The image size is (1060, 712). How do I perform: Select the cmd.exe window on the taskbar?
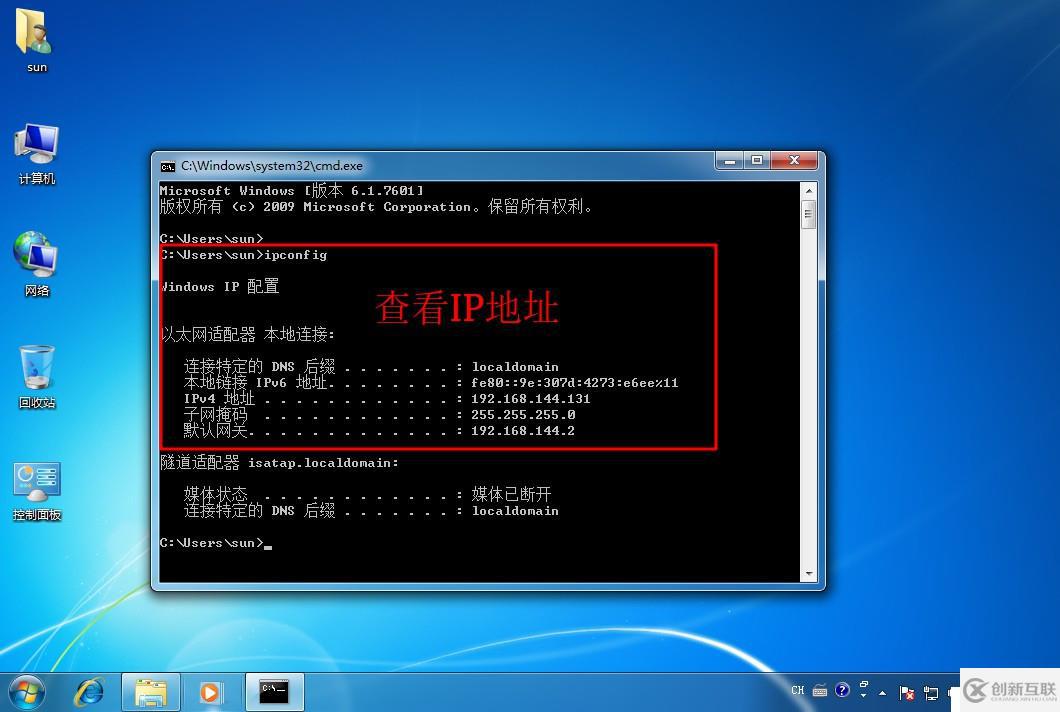click(273, 691)
